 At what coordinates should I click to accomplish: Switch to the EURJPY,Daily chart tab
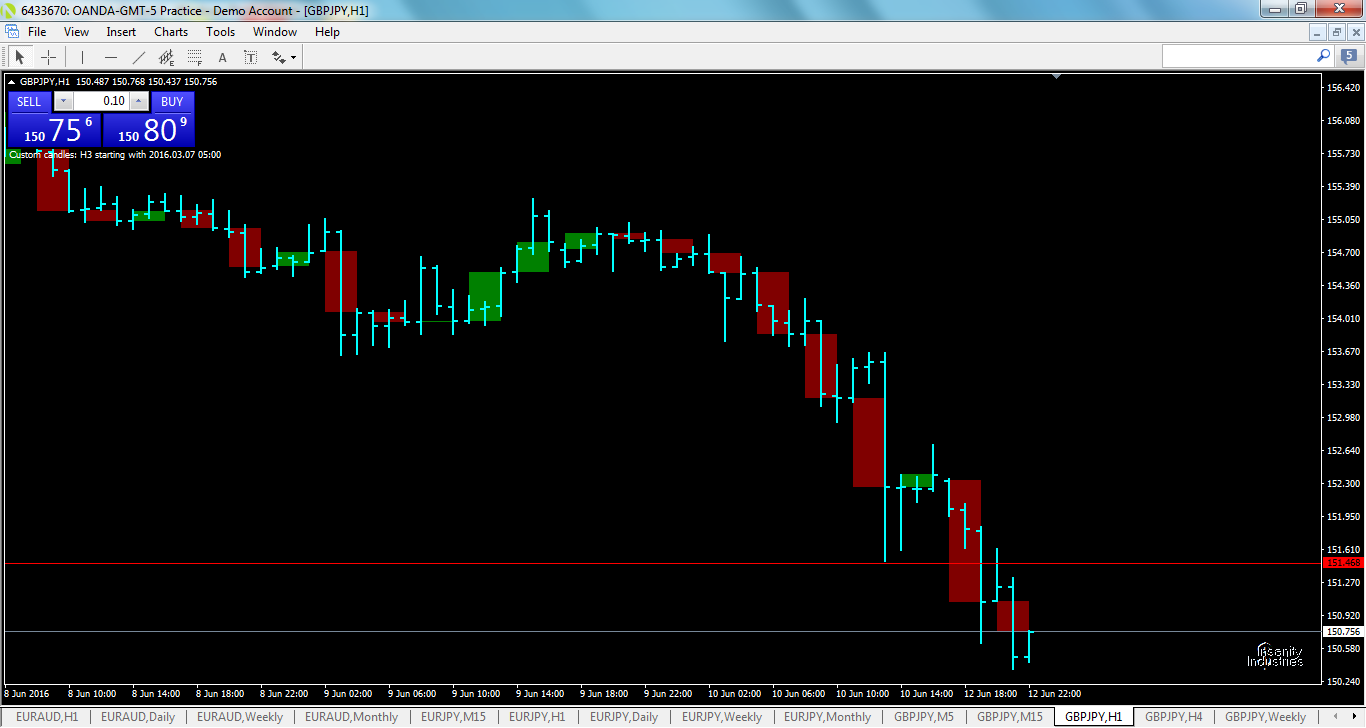tap(624, 717)
